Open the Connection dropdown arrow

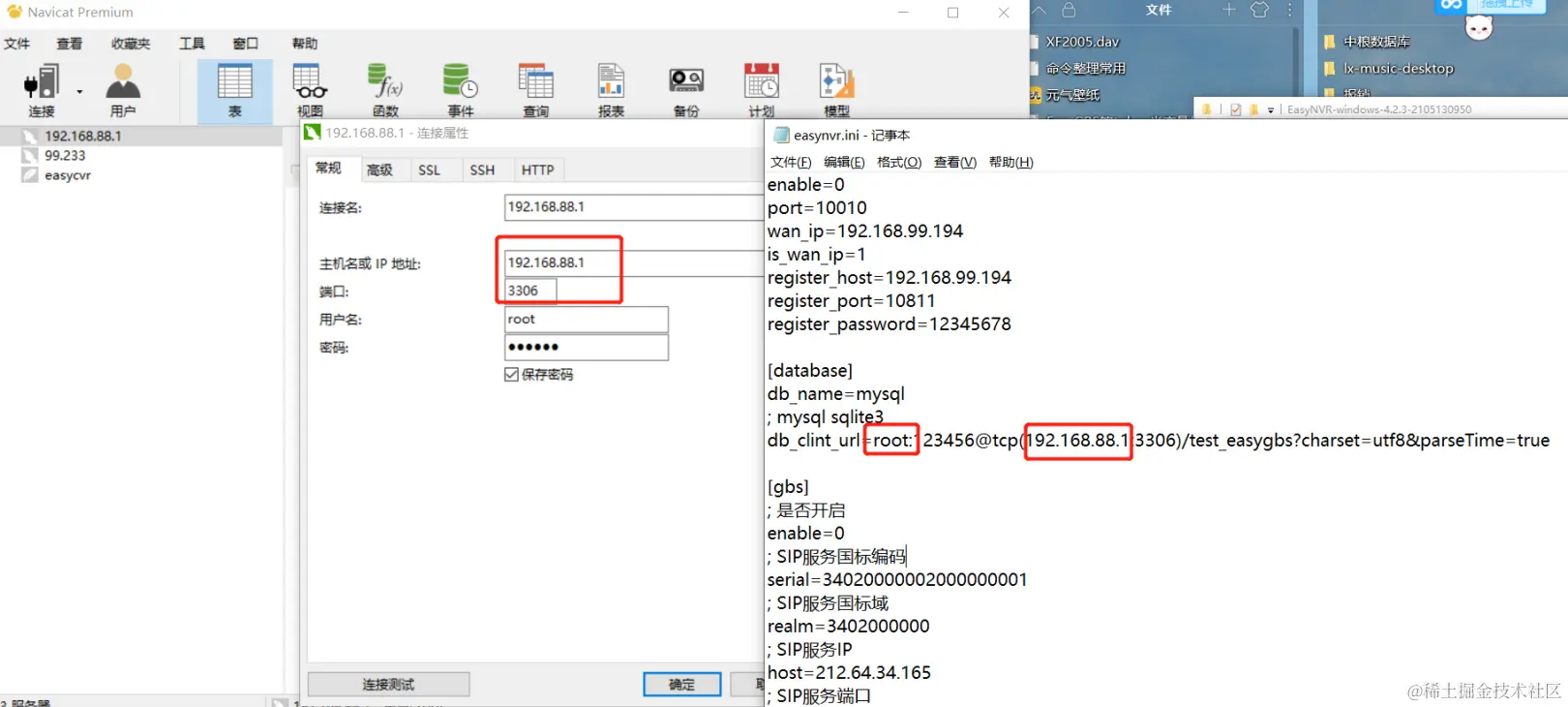point(79,93)
